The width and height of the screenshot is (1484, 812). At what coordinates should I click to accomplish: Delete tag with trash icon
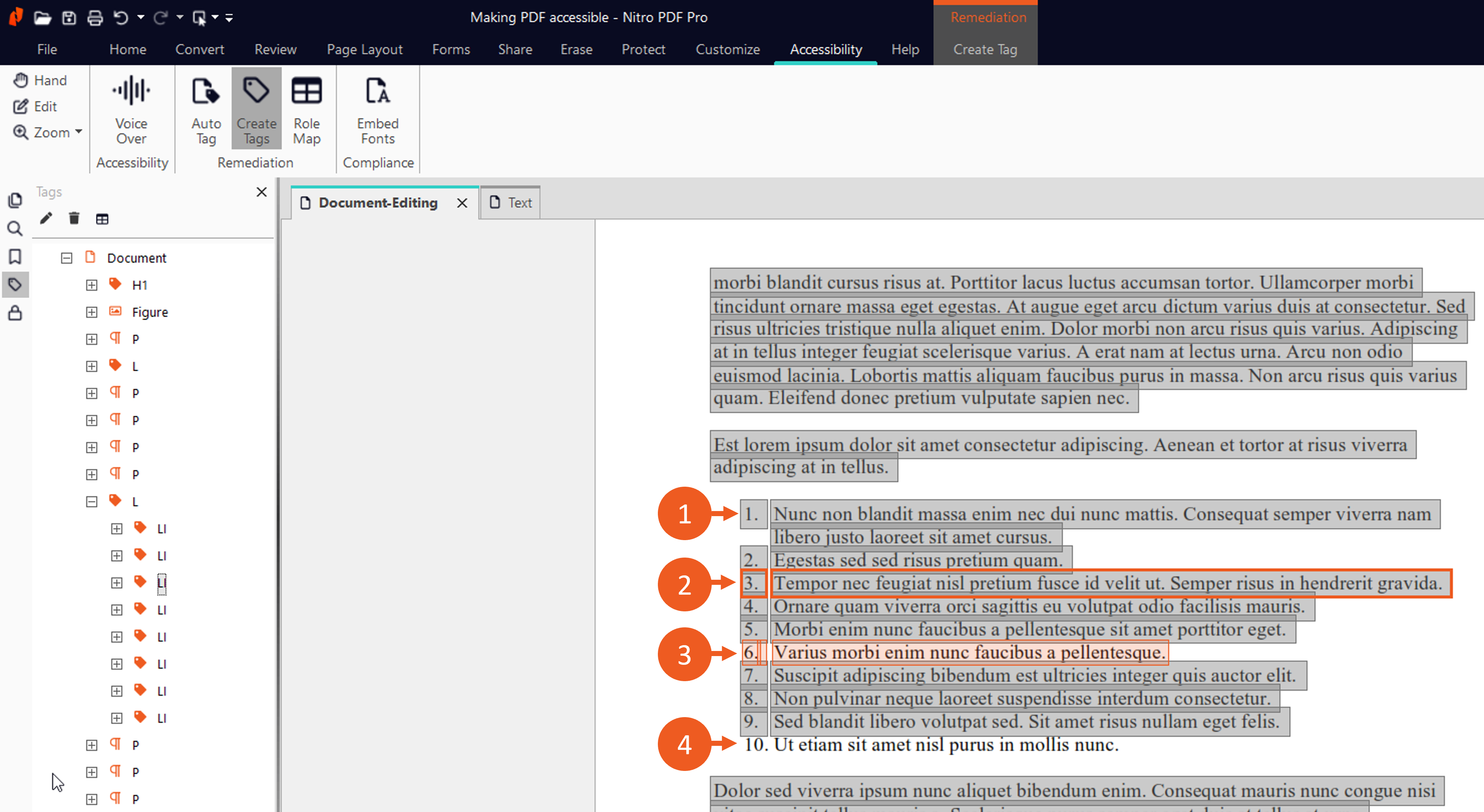pos(74,218)
